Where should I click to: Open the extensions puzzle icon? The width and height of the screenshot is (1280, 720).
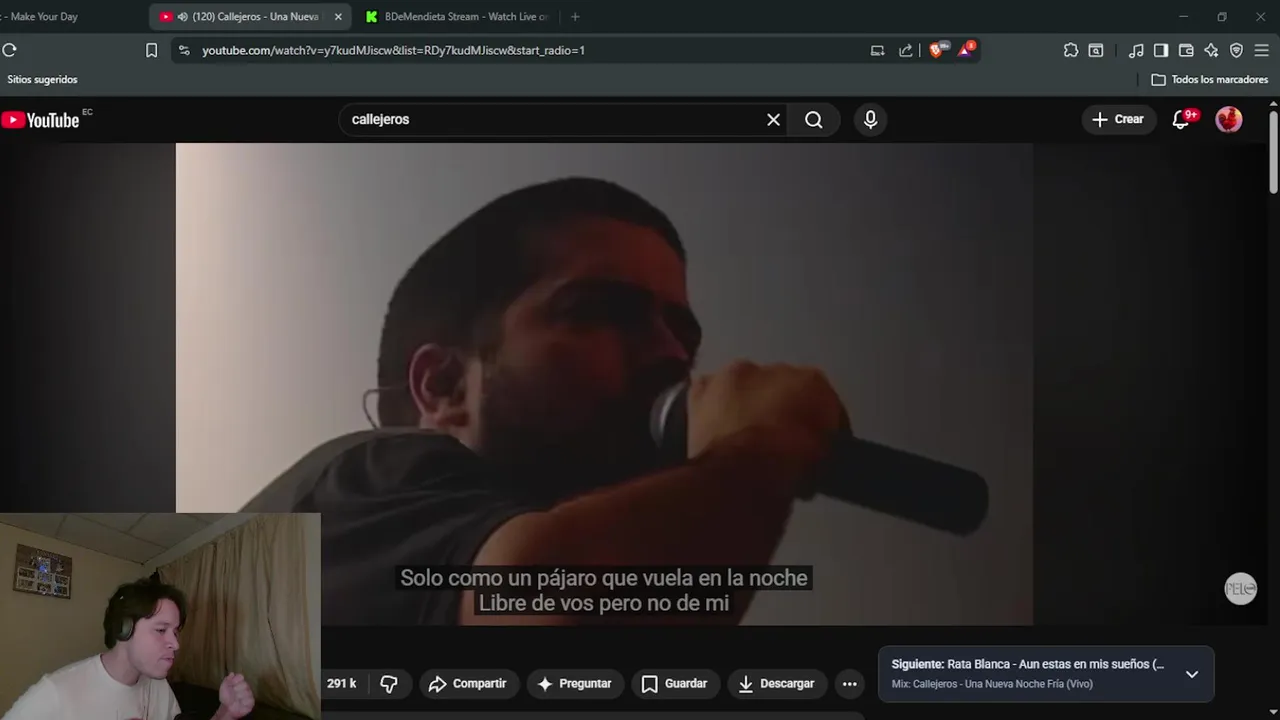[x=1071, y=50]
